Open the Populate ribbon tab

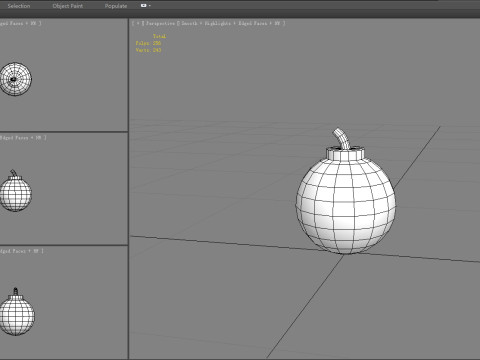(116, 6)
